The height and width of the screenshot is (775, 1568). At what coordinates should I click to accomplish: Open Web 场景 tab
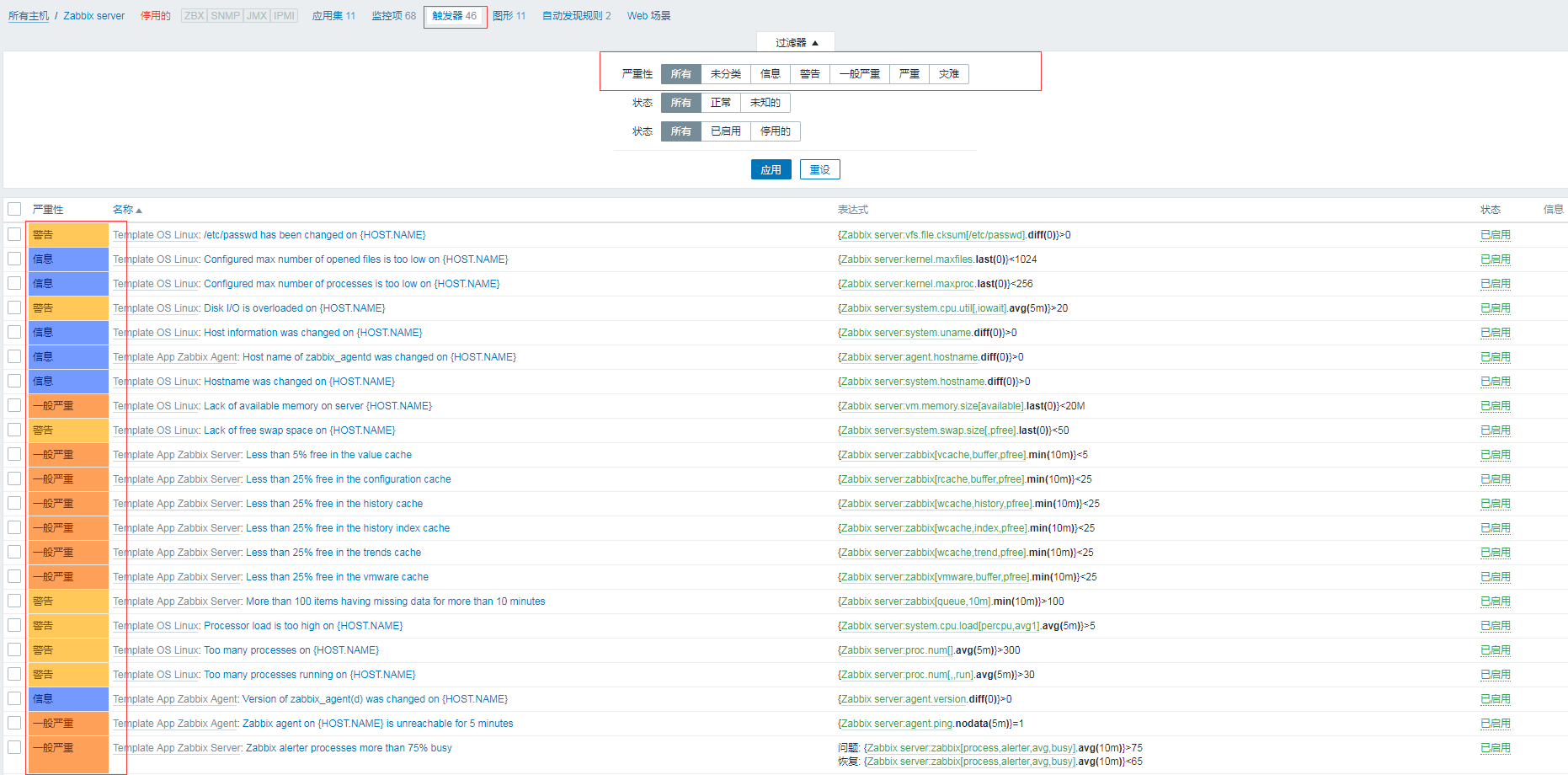(649, 16)
